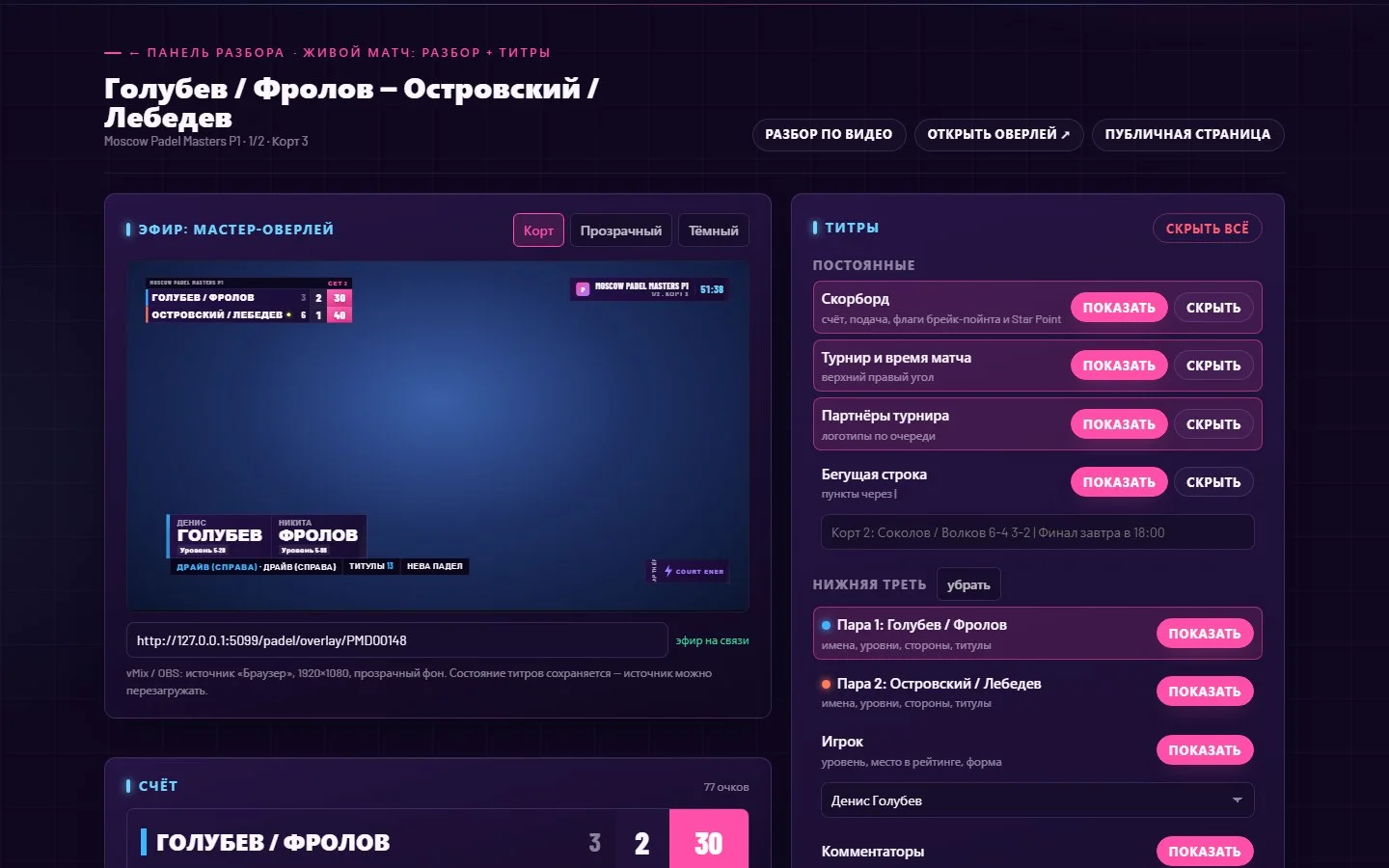Image resolution: width=1389 pixels, height=868 pixels.
Task: Click the breadcrumb 'Панель разбора' link
Action: tap(207, 53)
